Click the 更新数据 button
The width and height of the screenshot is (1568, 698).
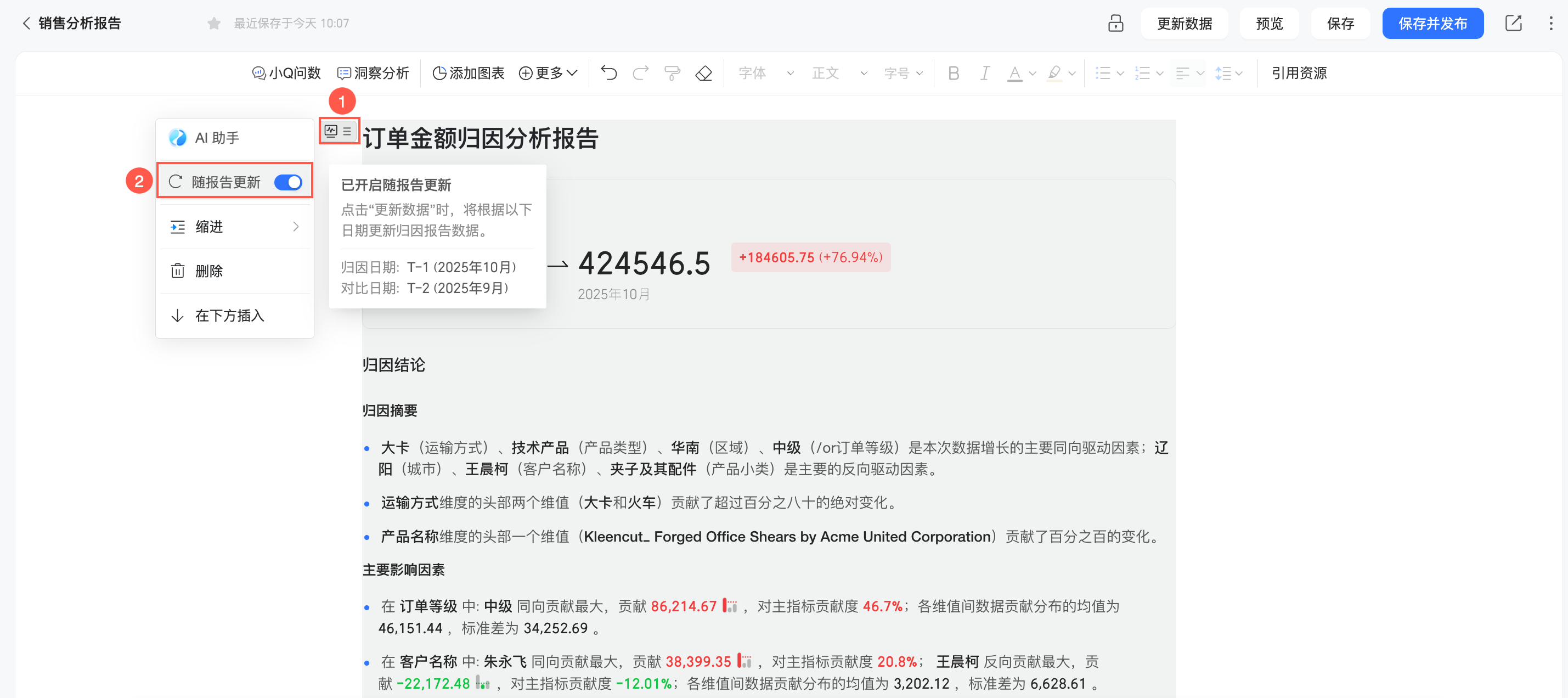pyautogui.click(x=1184, y=23)
